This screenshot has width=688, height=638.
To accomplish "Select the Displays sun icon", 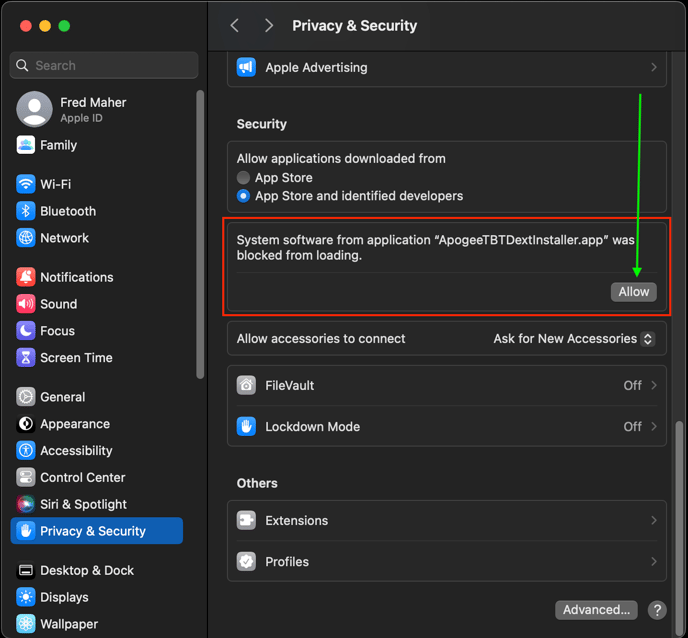I will tap(25, 597).
